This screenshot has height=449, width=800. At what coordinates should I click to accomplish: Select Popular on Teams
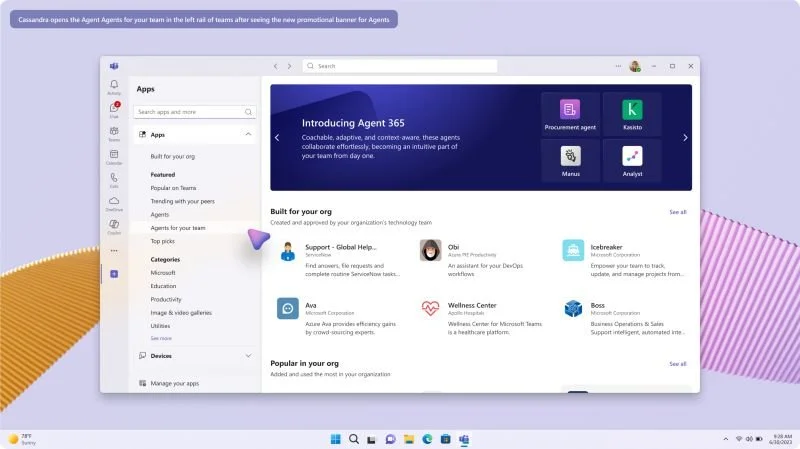173,188
